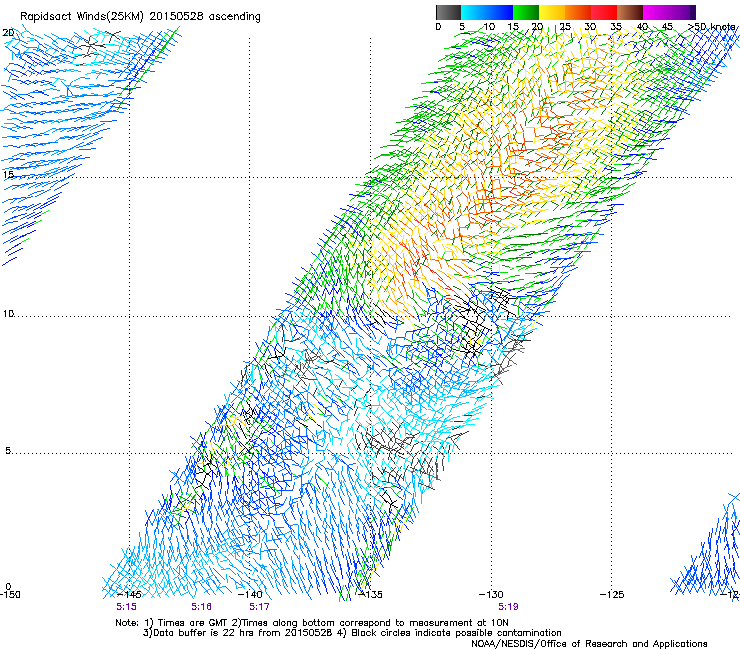Click the longitude label -145
Screen dimensions: 740x650
(128, 594)
